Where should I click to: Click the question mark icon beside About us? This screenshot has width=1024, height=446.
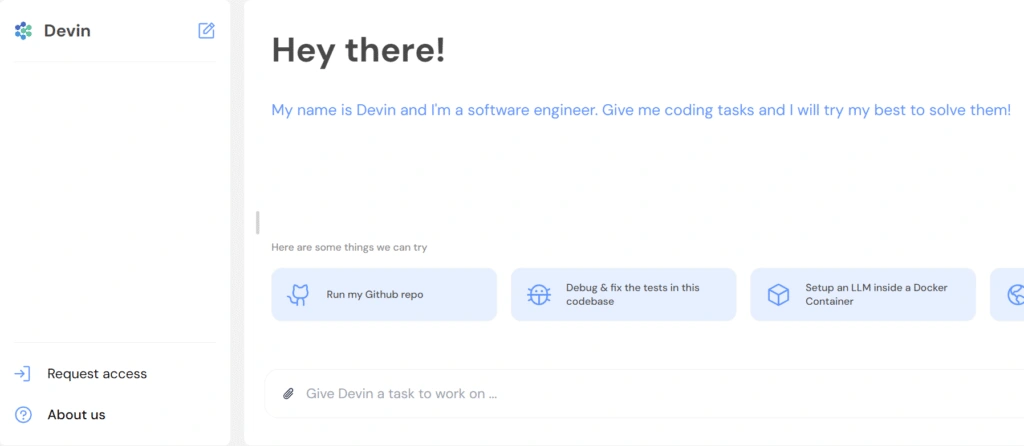coord(23,414)
